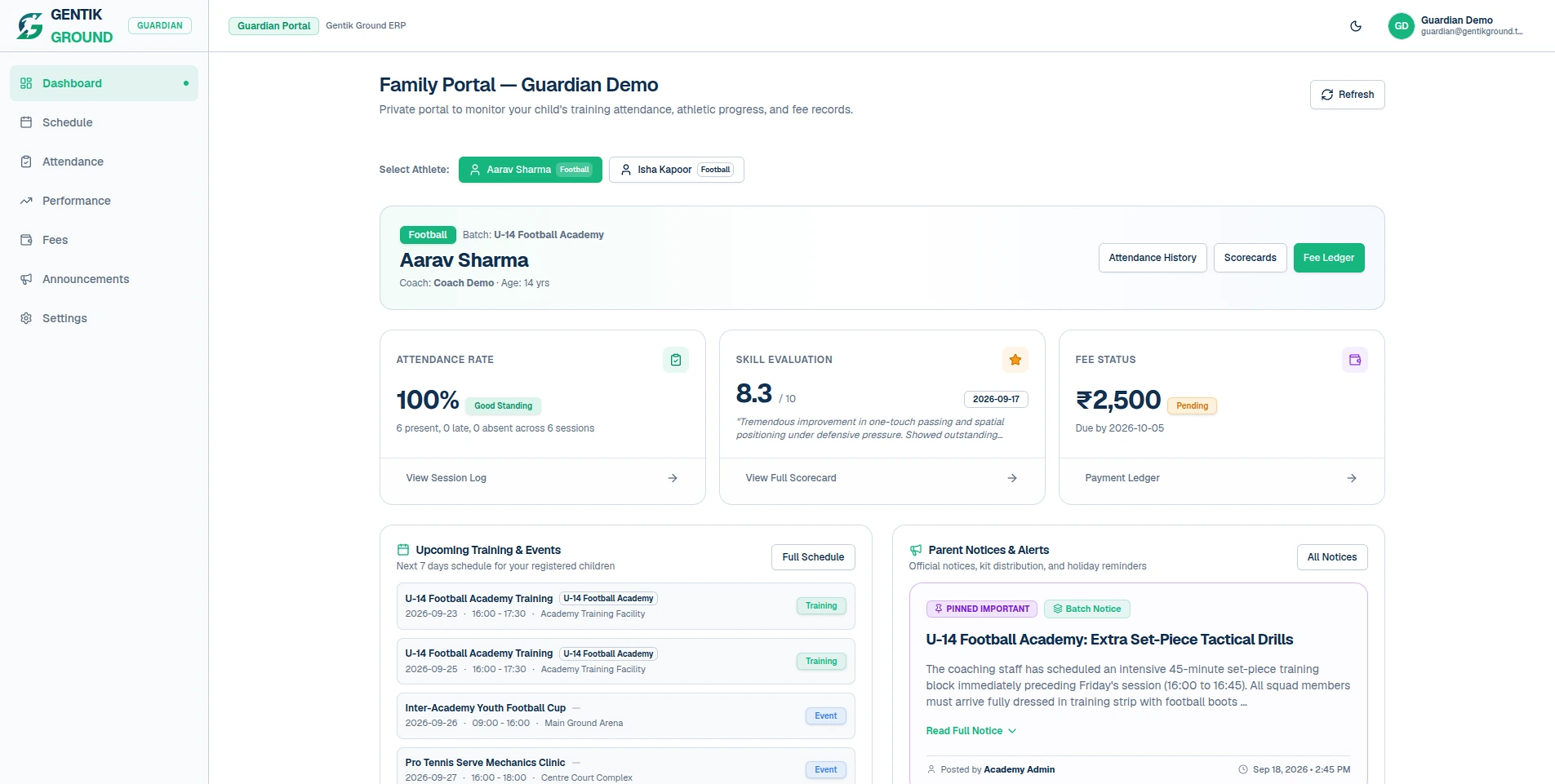Click the Football sport badge on the athlete card
Screen dimensions: 1555x784
pyautogui.click(x=428, y=235)
